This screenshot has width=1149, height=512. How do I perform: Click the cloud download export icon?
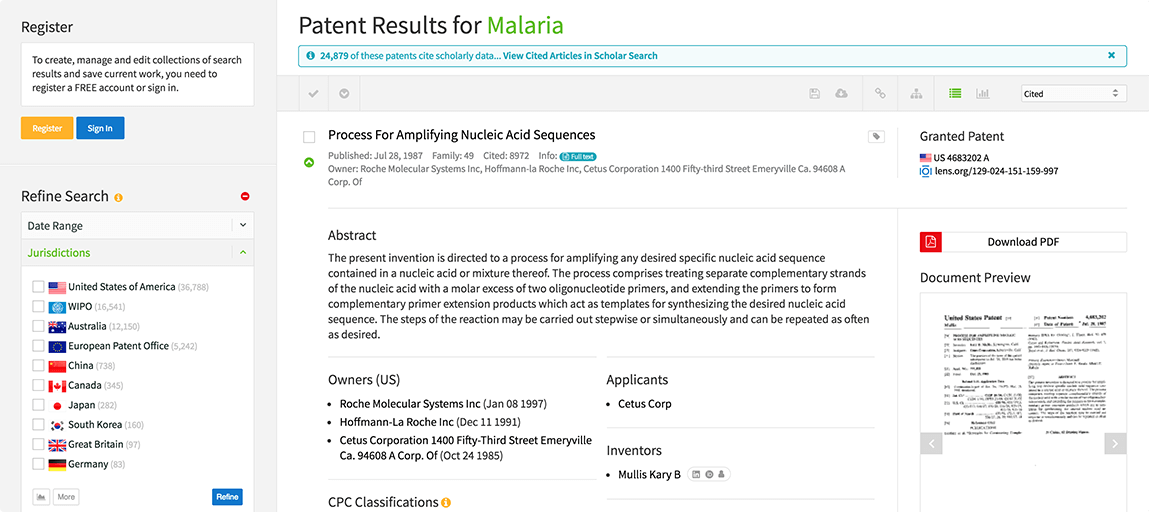pos(841,94)
